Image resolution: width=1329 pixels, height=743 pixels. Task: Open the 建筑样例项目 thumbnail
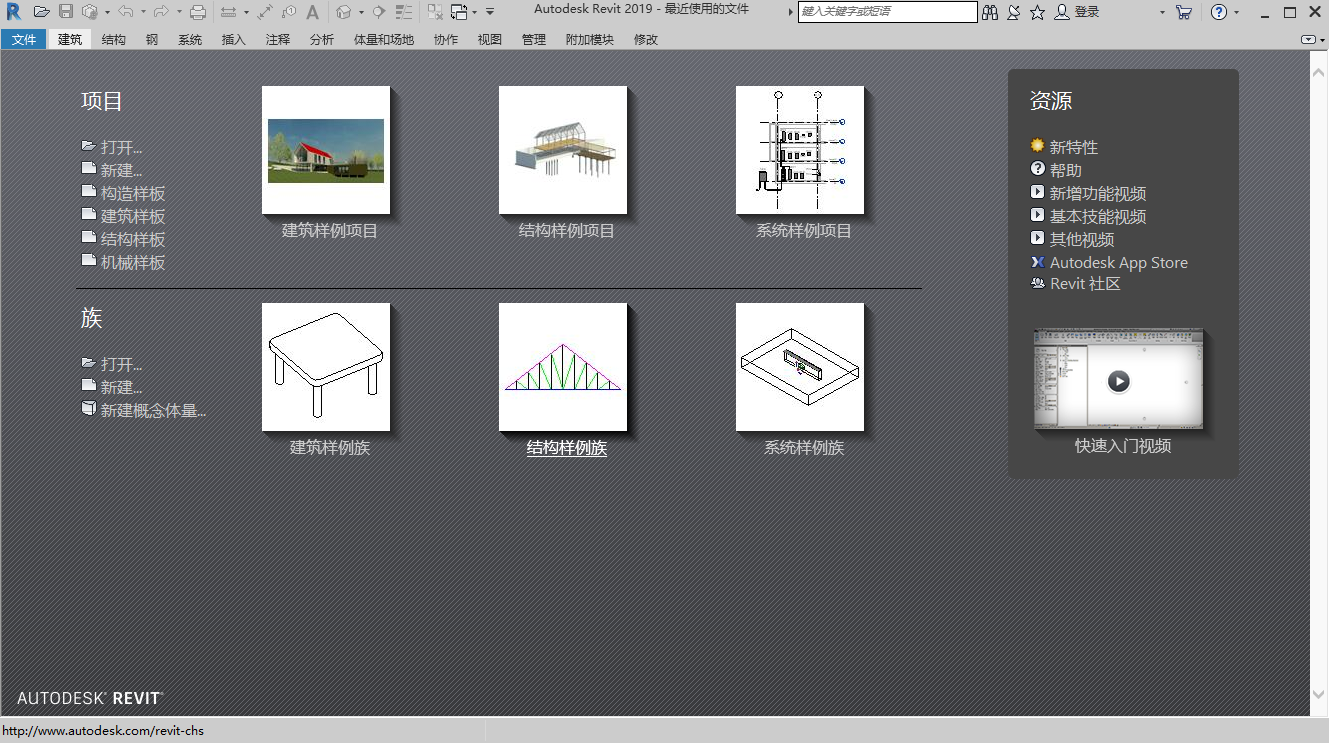click(325, 150)
